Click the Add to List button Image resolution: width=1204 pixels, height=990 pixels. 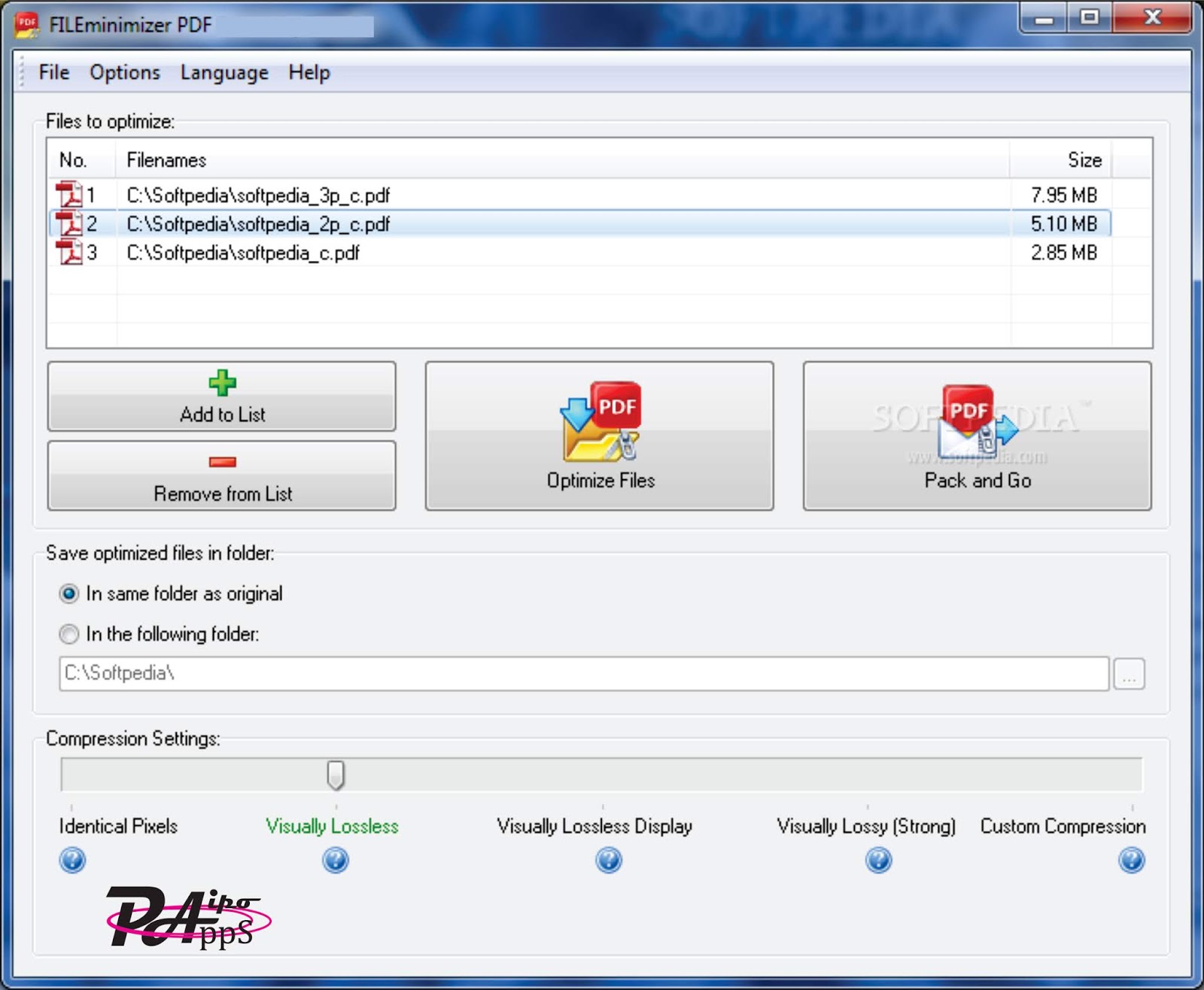[x=222, y=396]
